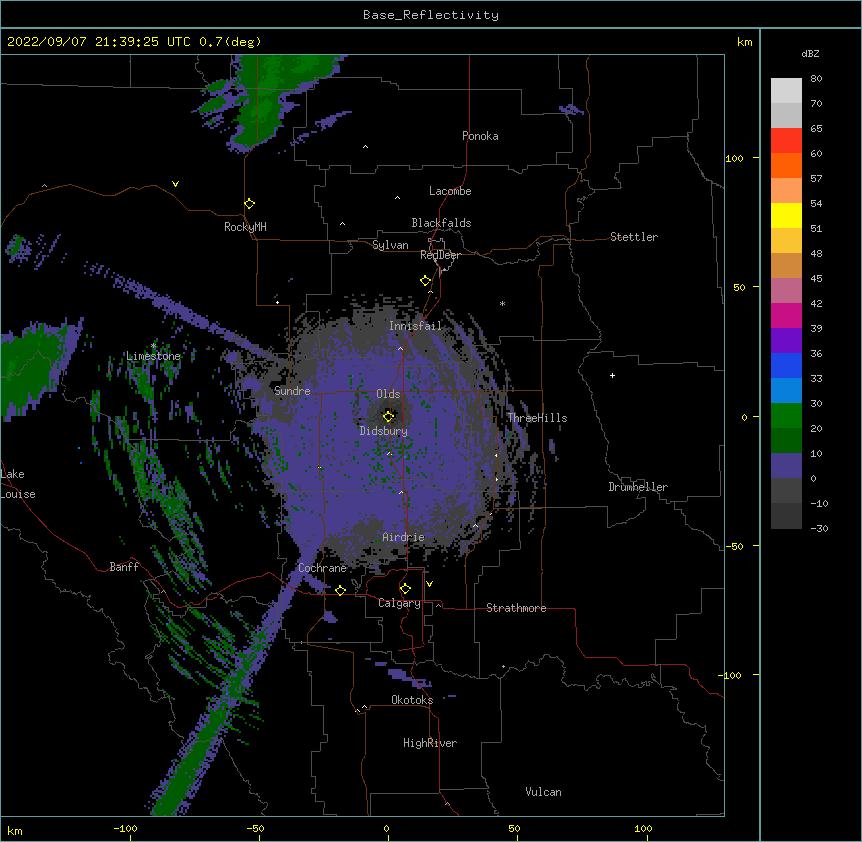This screenshot has width=862, height=842.
Task: Click the ThreeHills map label
Action: pos(537,418)
